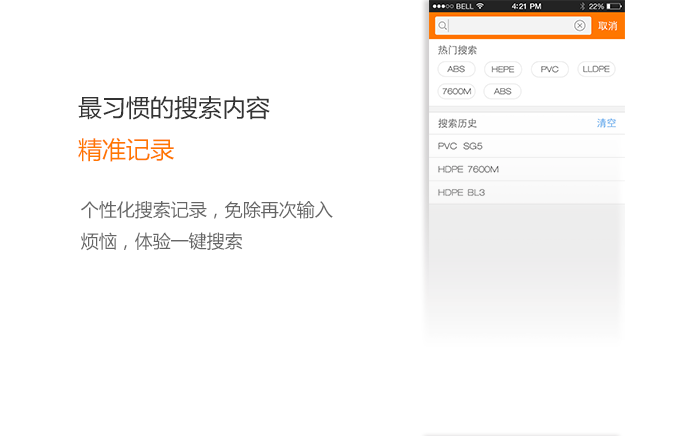Select the HEPE hot search tag
Screen dimensions: 699x436
502,69
